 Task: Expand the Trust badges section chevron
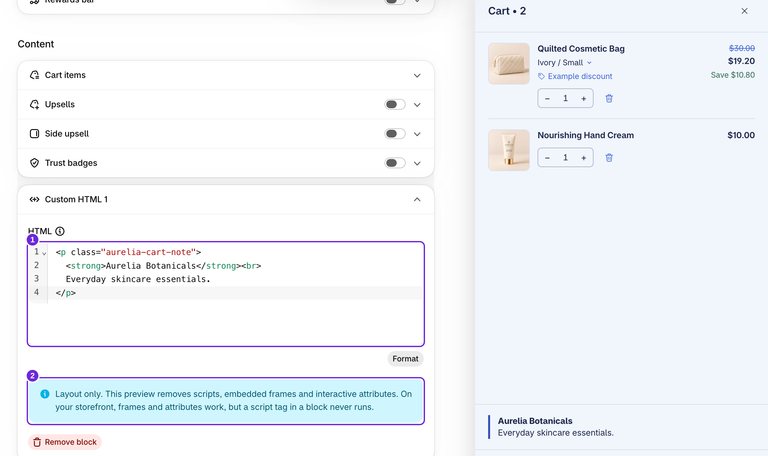417,164
